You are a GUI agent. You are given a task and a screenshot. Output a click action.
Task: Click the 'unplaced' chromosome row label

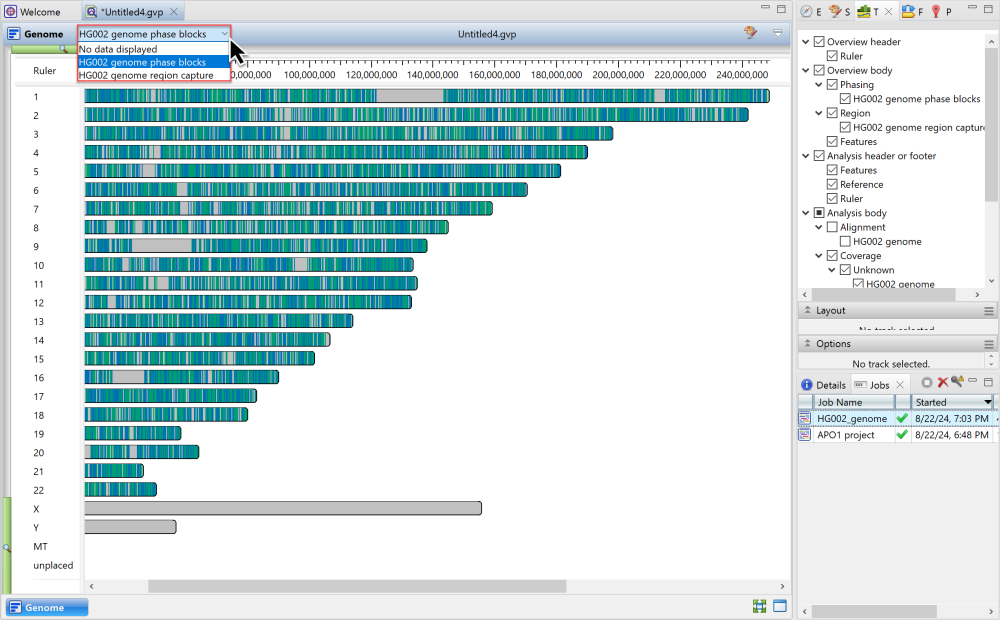pyautogui.click(x=53, y=565)
